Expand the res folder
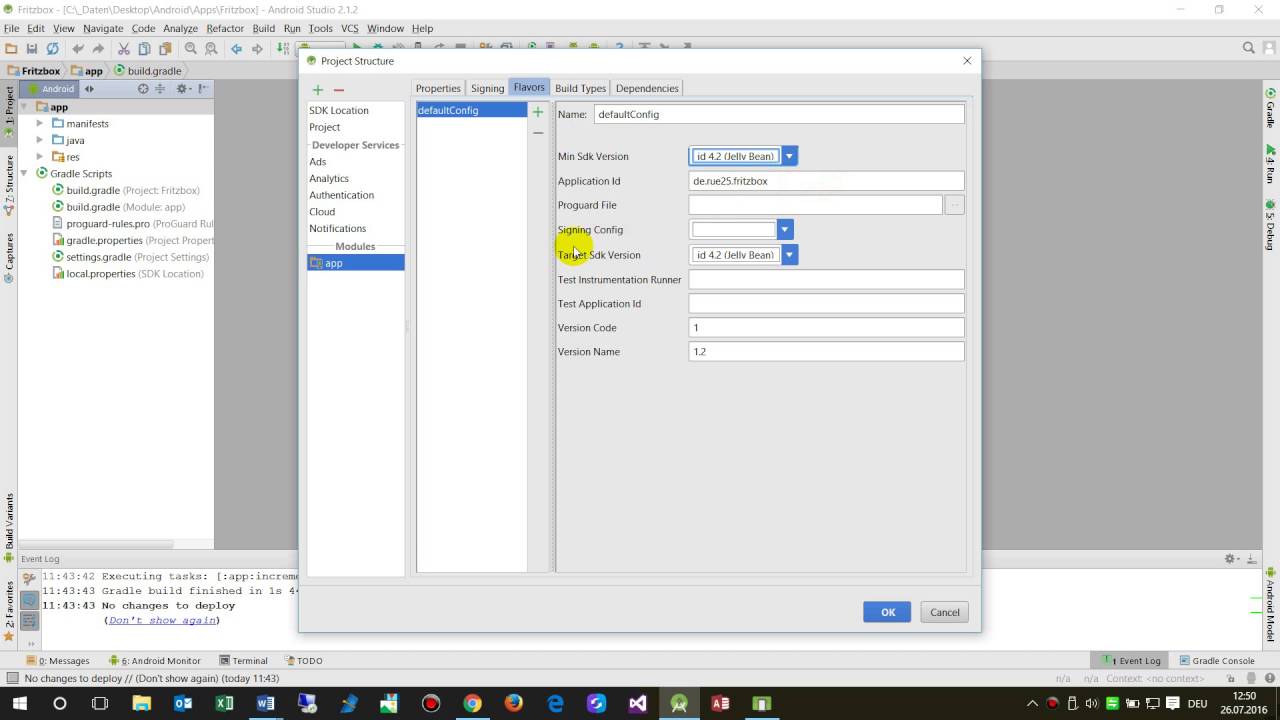Image resolution: width=1280 pixels, height=720 pixels. [x=40, y=157]
